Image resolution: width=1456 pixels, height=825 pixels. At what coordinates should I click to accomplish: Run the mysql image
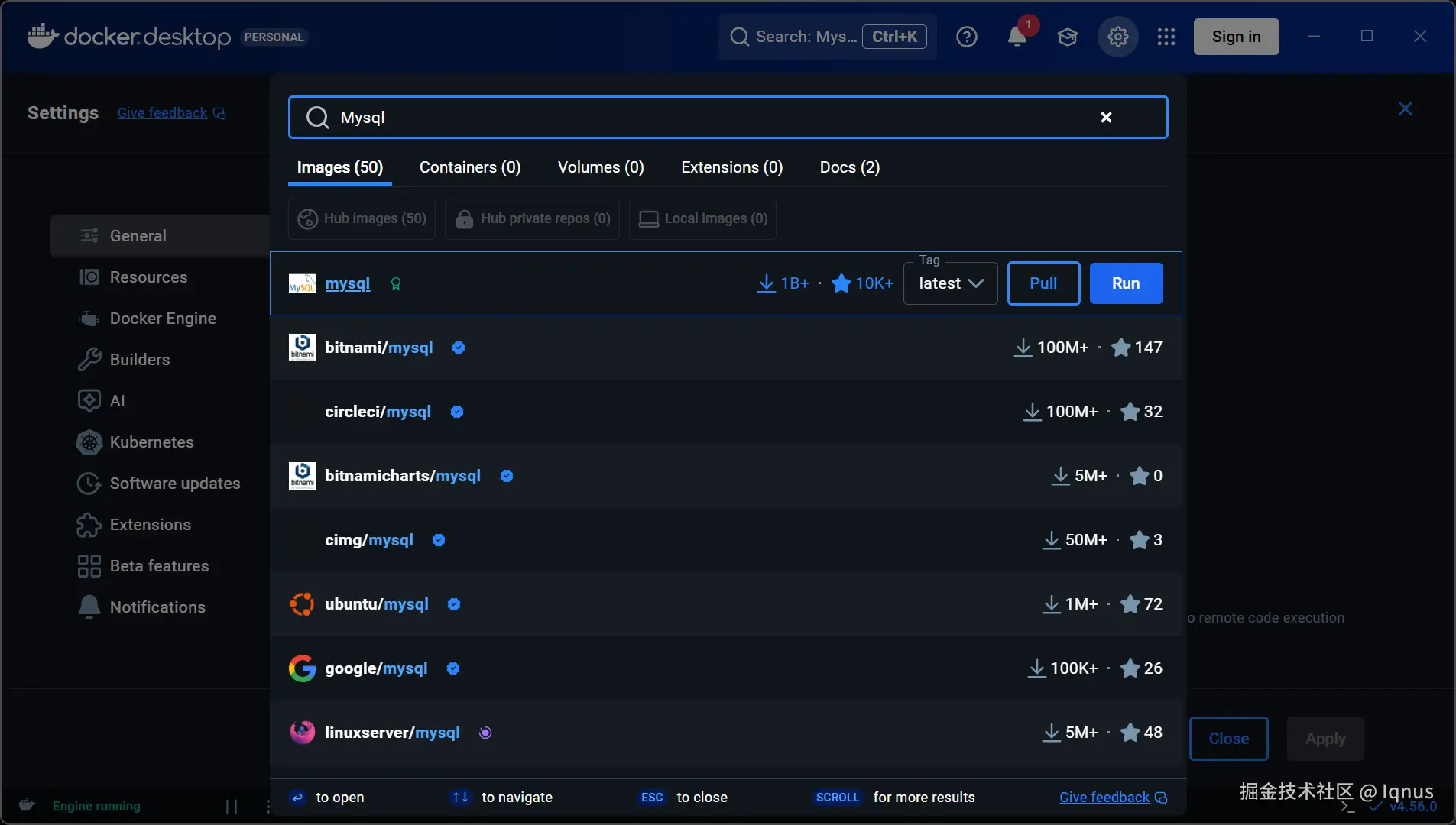point(1126,283)
